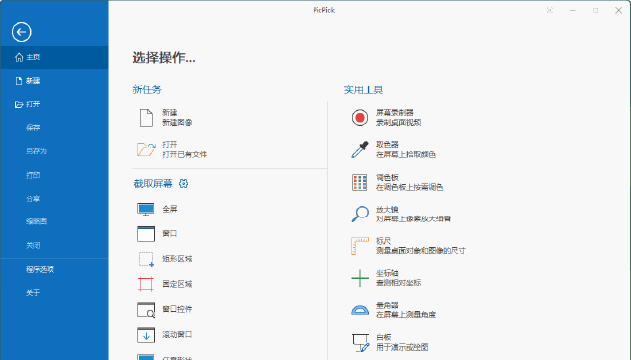Viewport: 631px width, 360px height.
Task: Click the 放大镜 title text
Action: click(387, 210)
